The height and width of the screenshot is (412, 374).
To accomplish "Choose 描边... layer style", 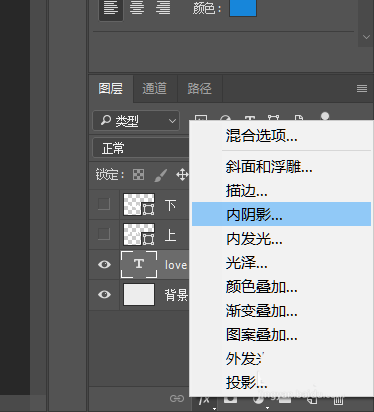I will (x=281, y=191).
